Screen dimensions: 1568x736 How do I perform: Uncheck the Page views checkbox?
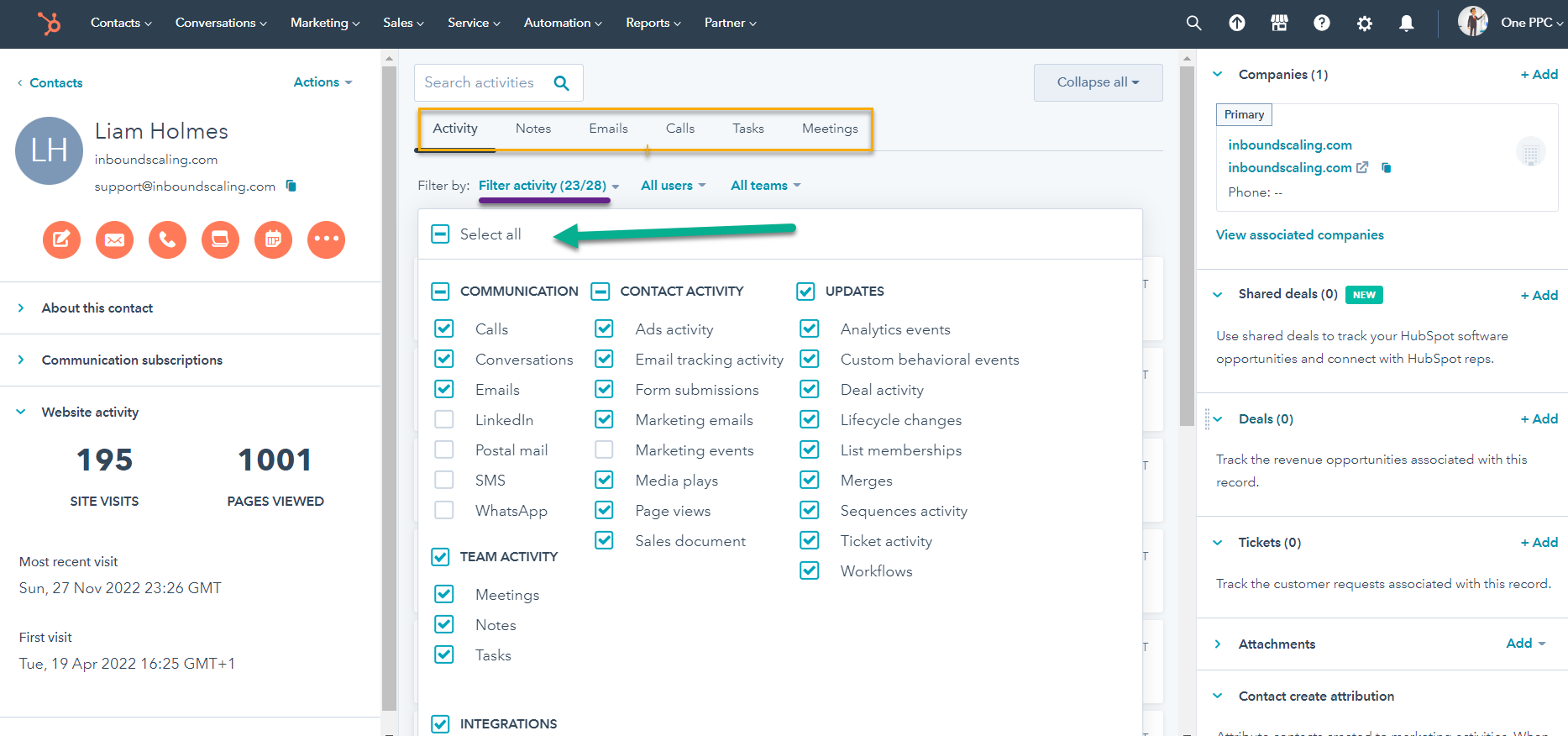tap(604, 510)
